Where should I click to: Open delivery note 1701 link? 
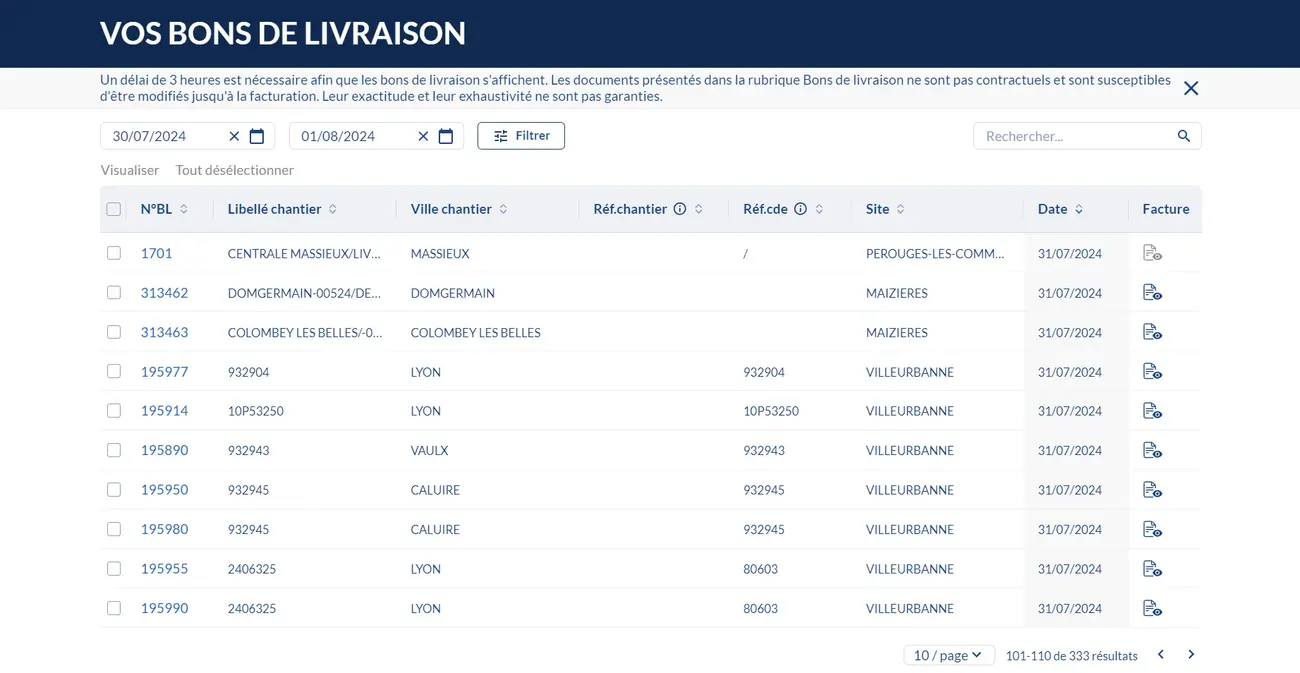click(156, 253)
